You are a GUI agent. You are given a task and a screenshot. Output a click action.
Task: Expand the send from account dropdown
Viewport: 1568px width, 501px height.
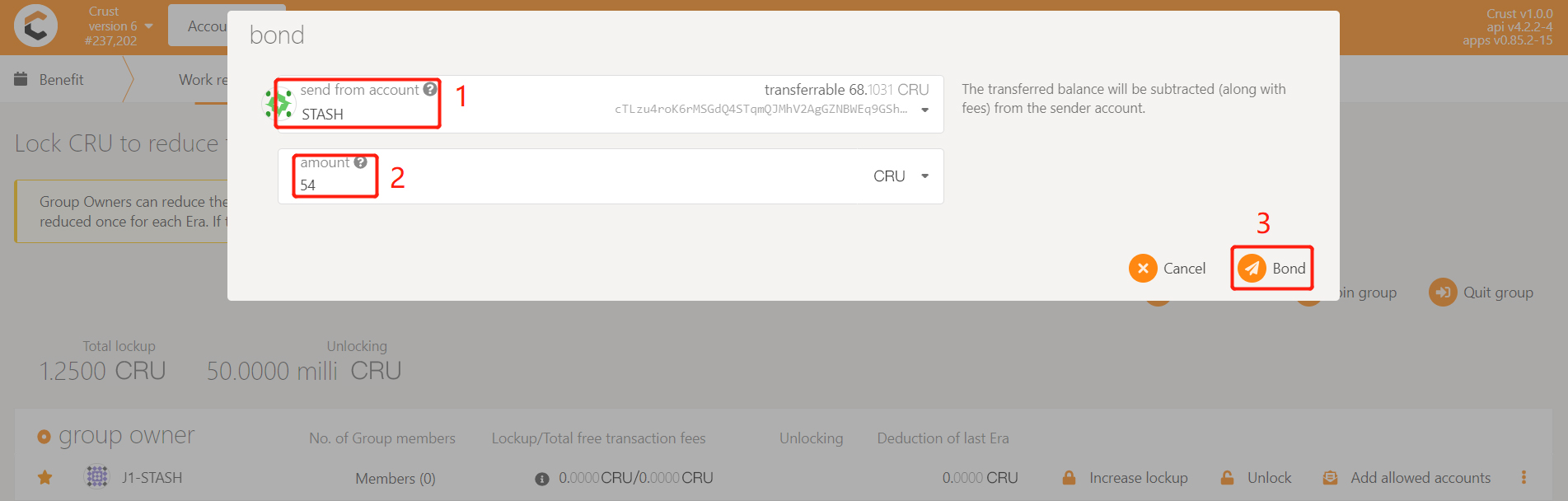[x=925, y=110]
